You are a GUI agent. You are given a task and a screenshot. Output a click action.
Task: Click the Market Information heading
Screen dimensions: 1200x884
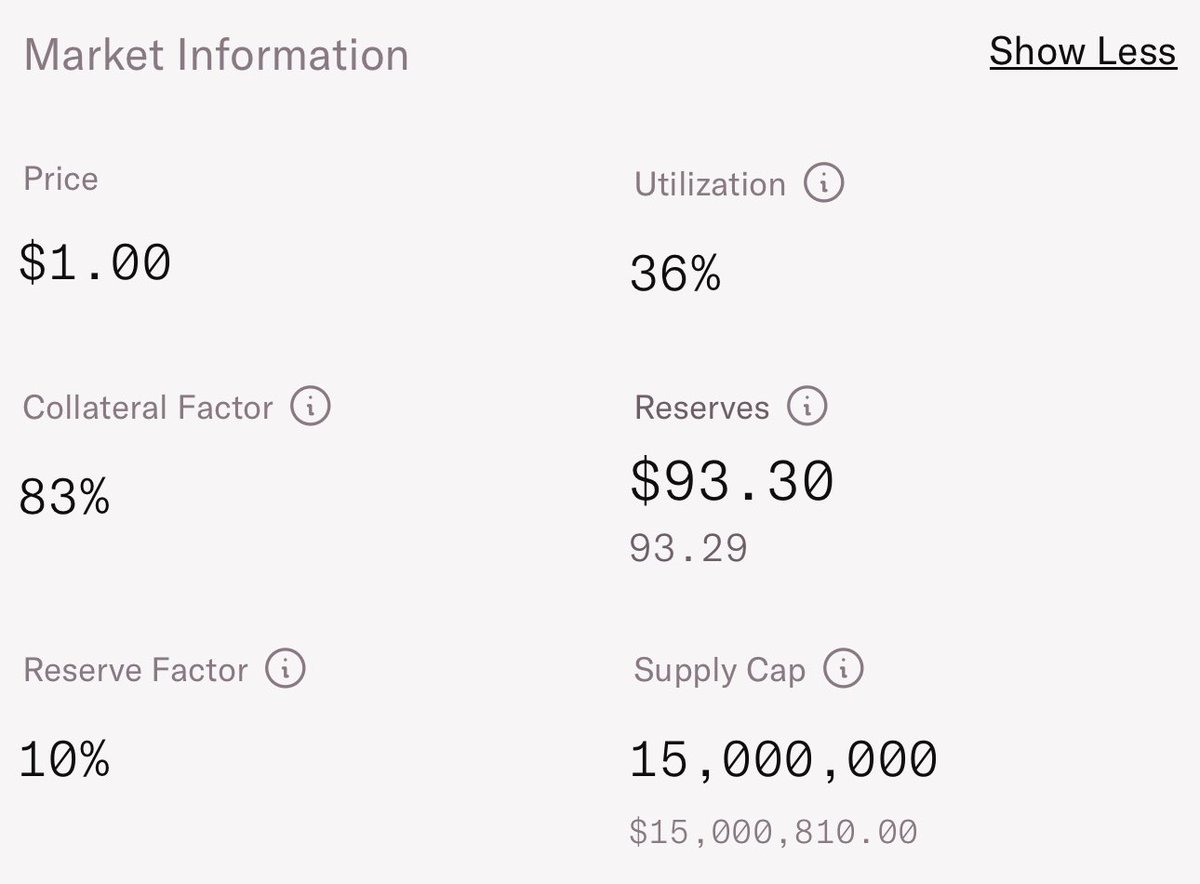(x=216, y=54)
